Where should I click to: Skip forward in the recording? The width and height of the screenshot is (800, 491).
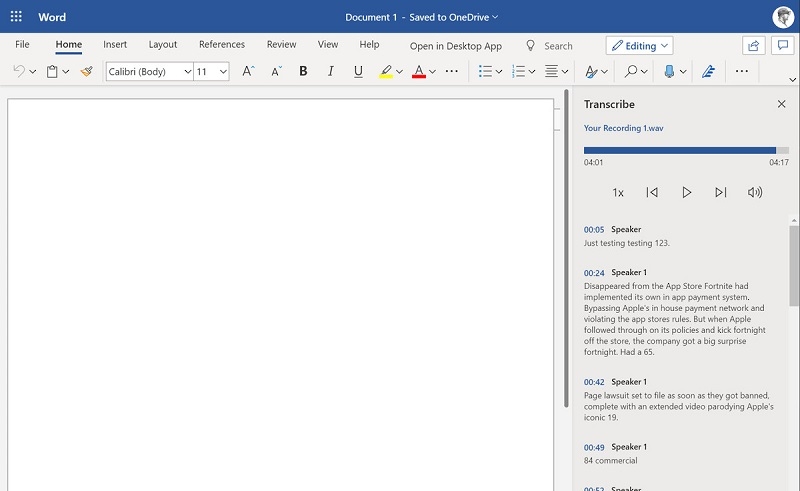coord(720,192)
